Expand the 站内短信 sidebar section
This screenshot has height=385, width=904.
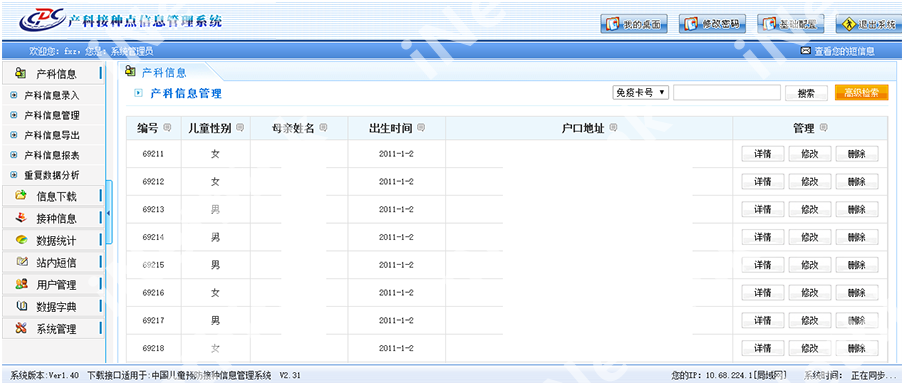pyautogui.click(x=53, y=263)
